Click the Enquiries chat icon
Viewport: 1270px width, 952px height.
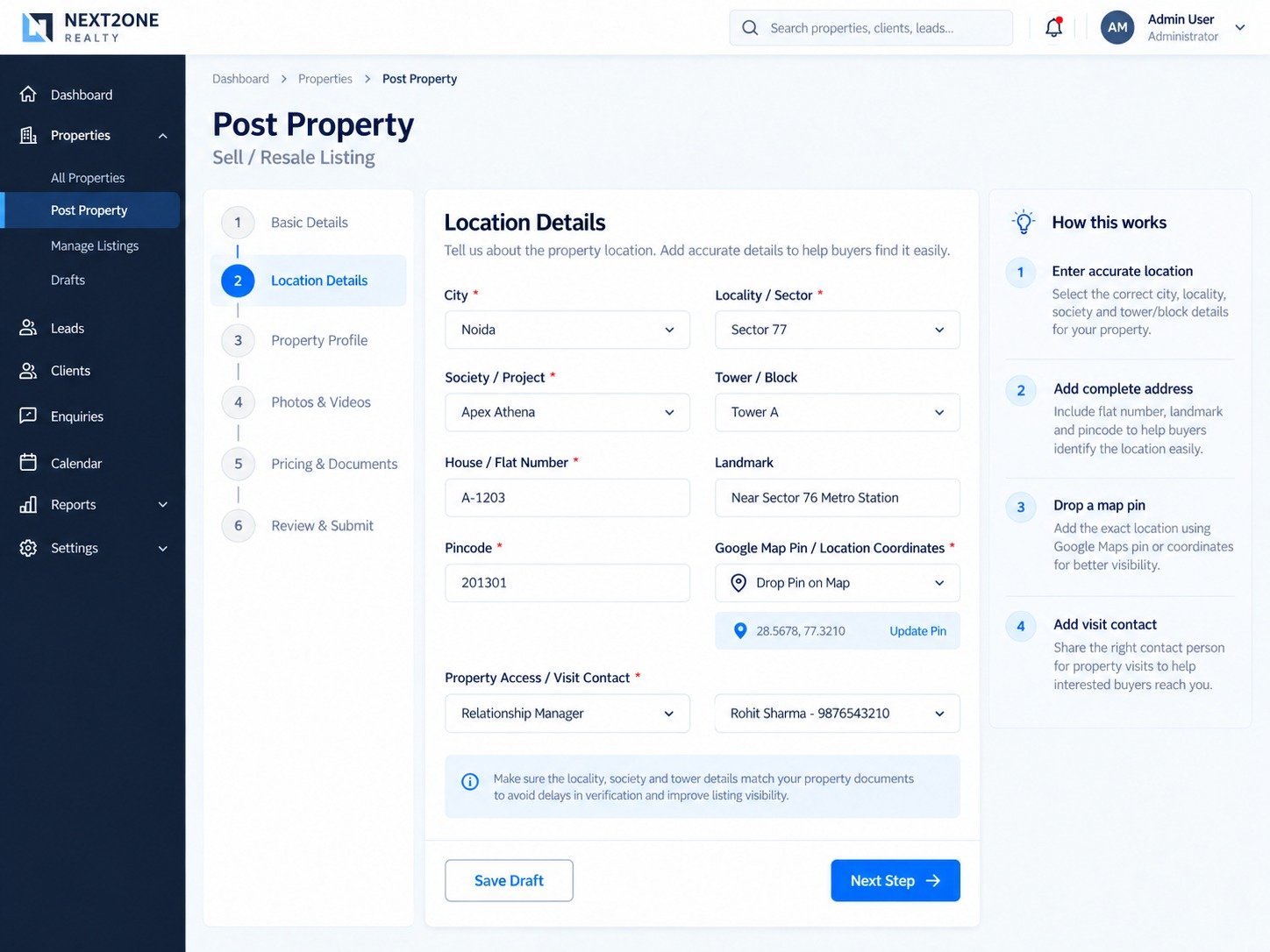[28, 416]
